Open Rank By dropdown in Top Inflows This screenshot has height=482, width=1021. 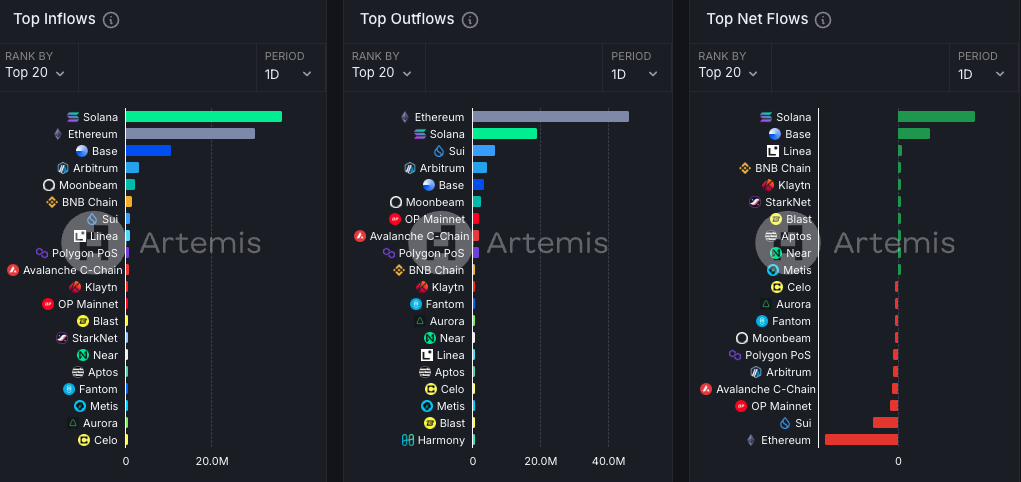tap(39, 67)
